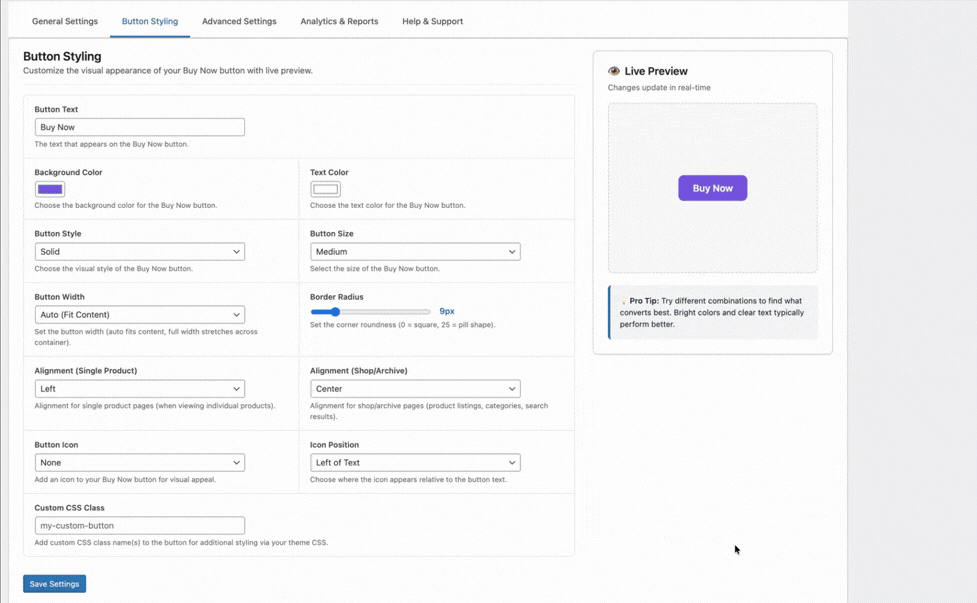Image resolution: width=977 pixels, height=603 pixels.
Task: Switch to the Analytics & Reports tab
Action: click(x=338, y=20)
